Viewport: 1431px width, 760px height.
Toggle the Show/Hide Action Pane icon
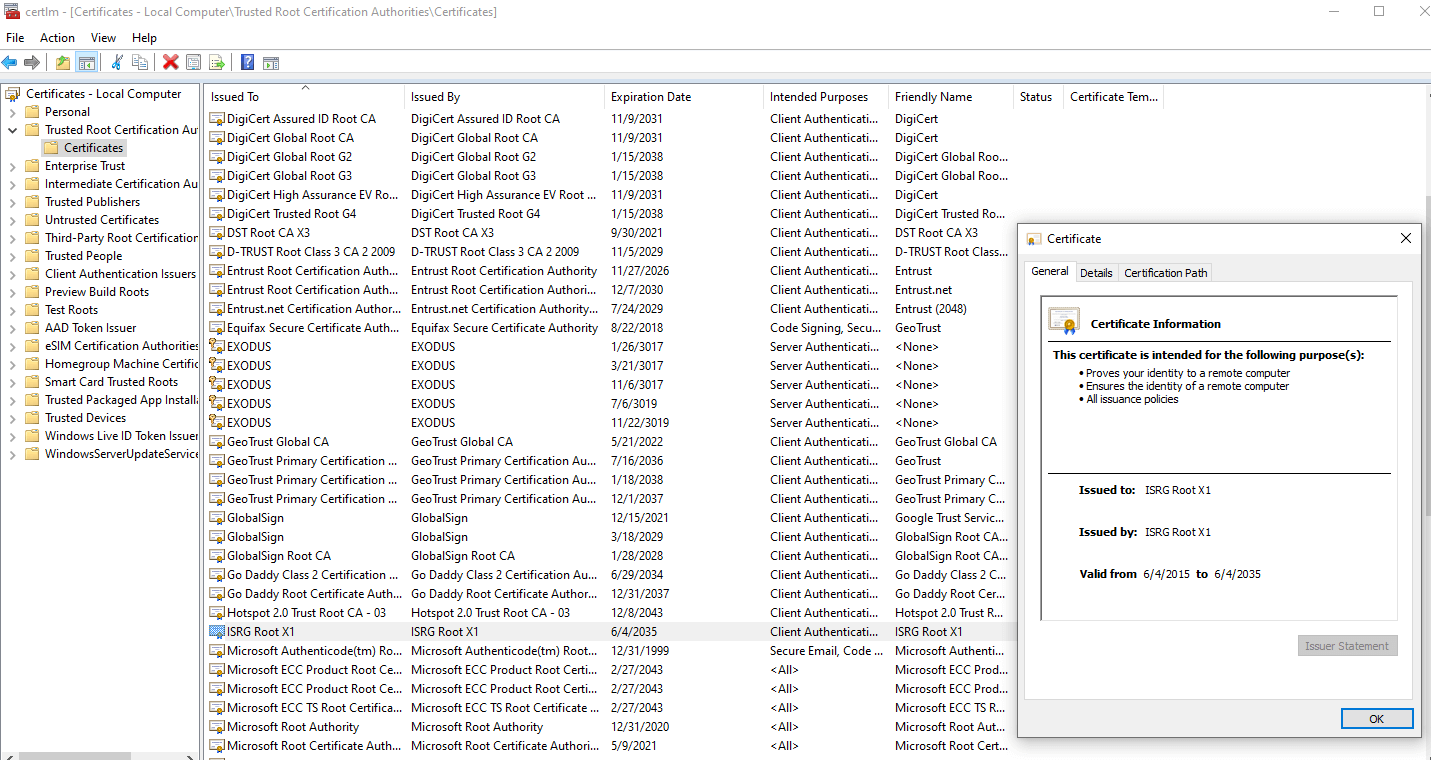point(271,62)
